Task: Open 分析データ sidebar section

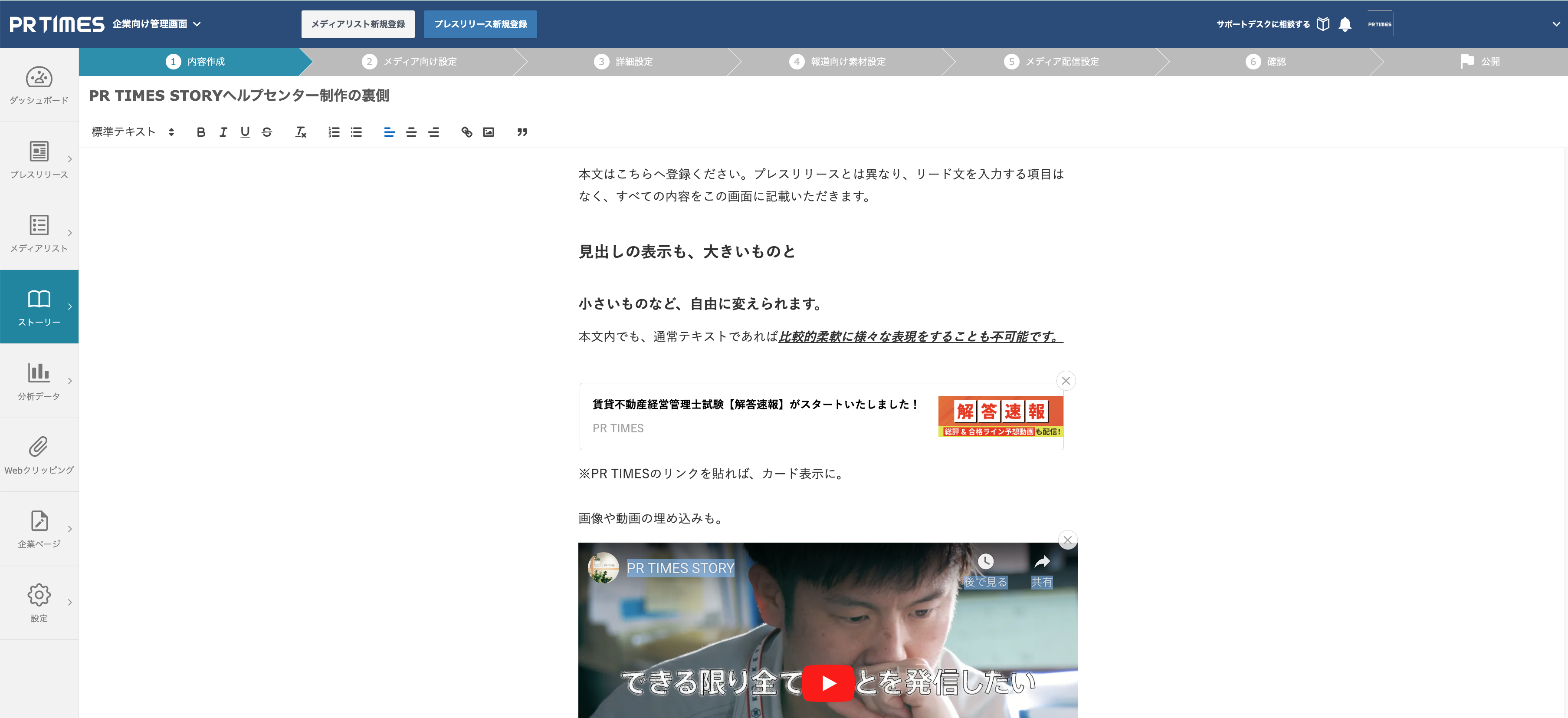Action: point(39,381)
